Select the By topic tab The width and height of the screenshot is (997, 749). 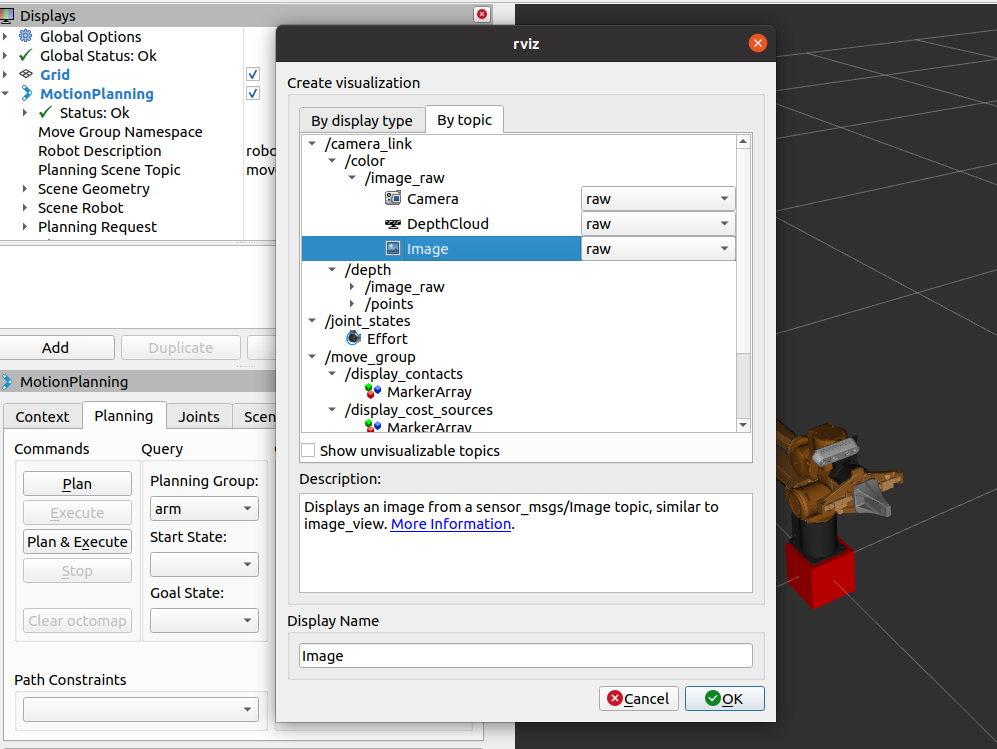point(464,120)
